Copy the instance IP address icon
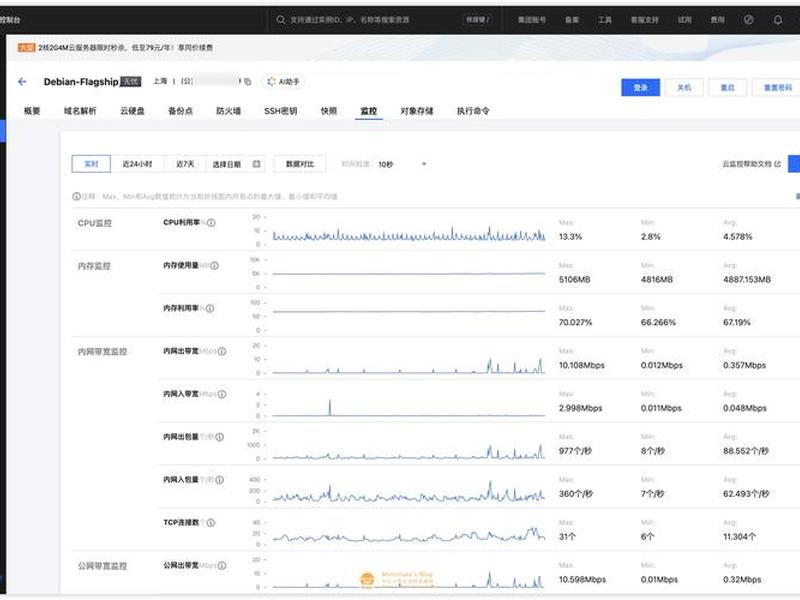Screen dimensions: 800x600 pos(247,82)
